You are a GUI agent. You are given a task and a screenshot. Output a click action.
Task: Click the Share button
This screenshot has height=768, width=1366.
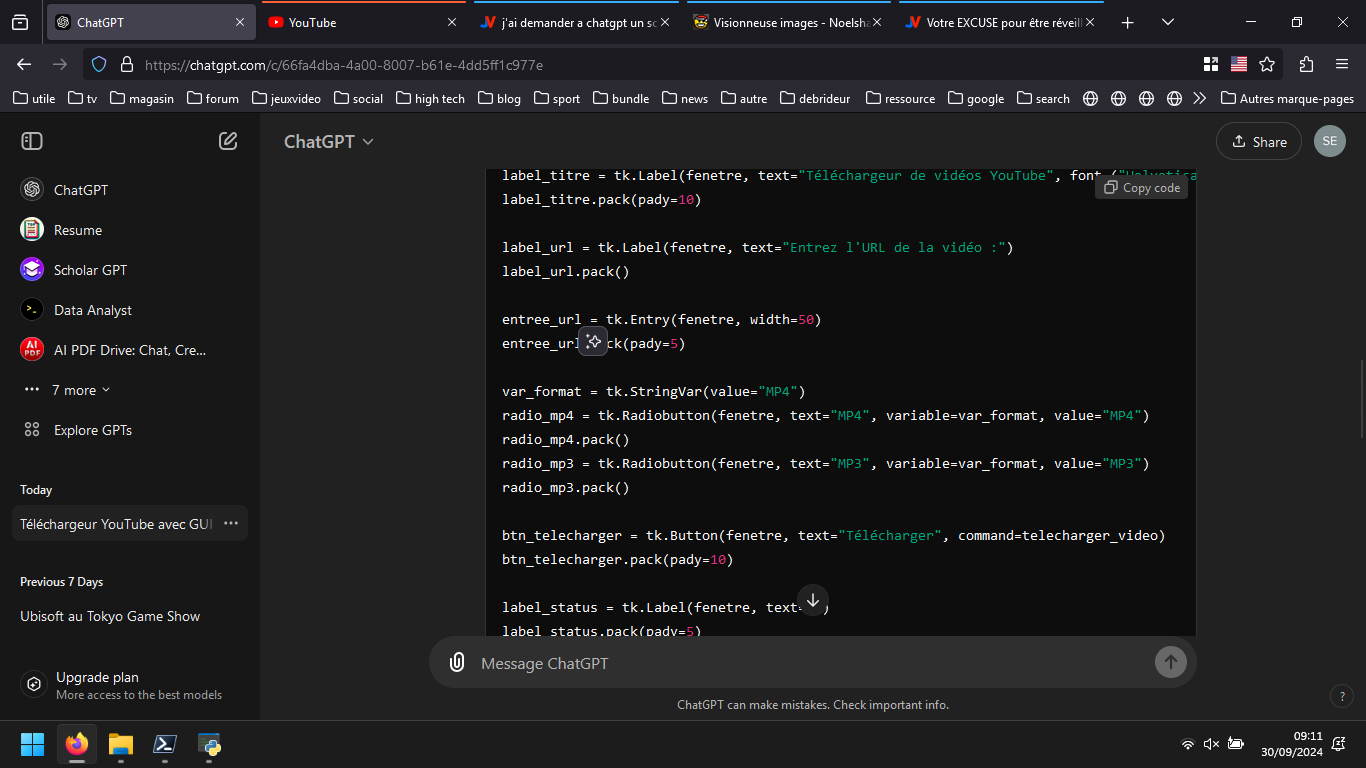[1258, 141]
